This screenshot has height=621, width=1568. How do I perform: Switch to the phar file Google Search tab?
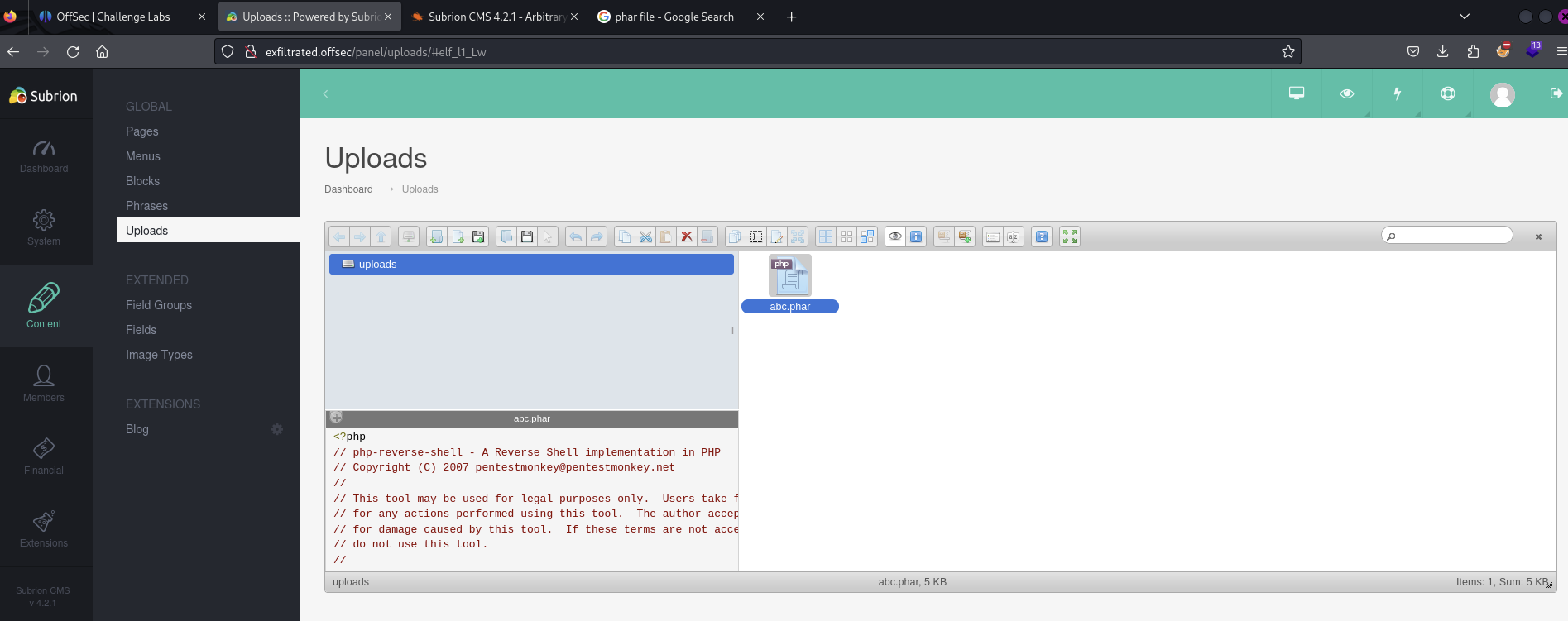674,17
